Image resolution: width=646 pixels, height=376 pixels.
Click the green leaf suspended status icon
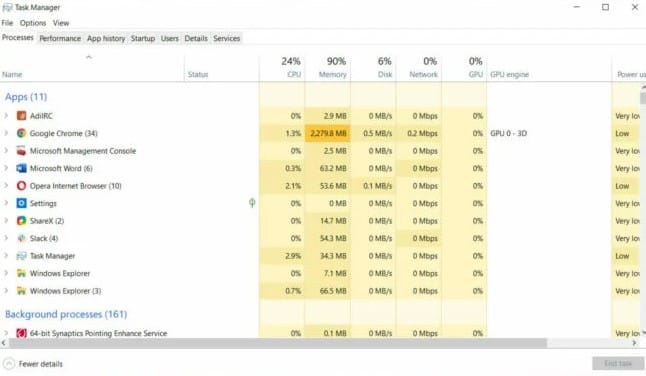[252, 203]
